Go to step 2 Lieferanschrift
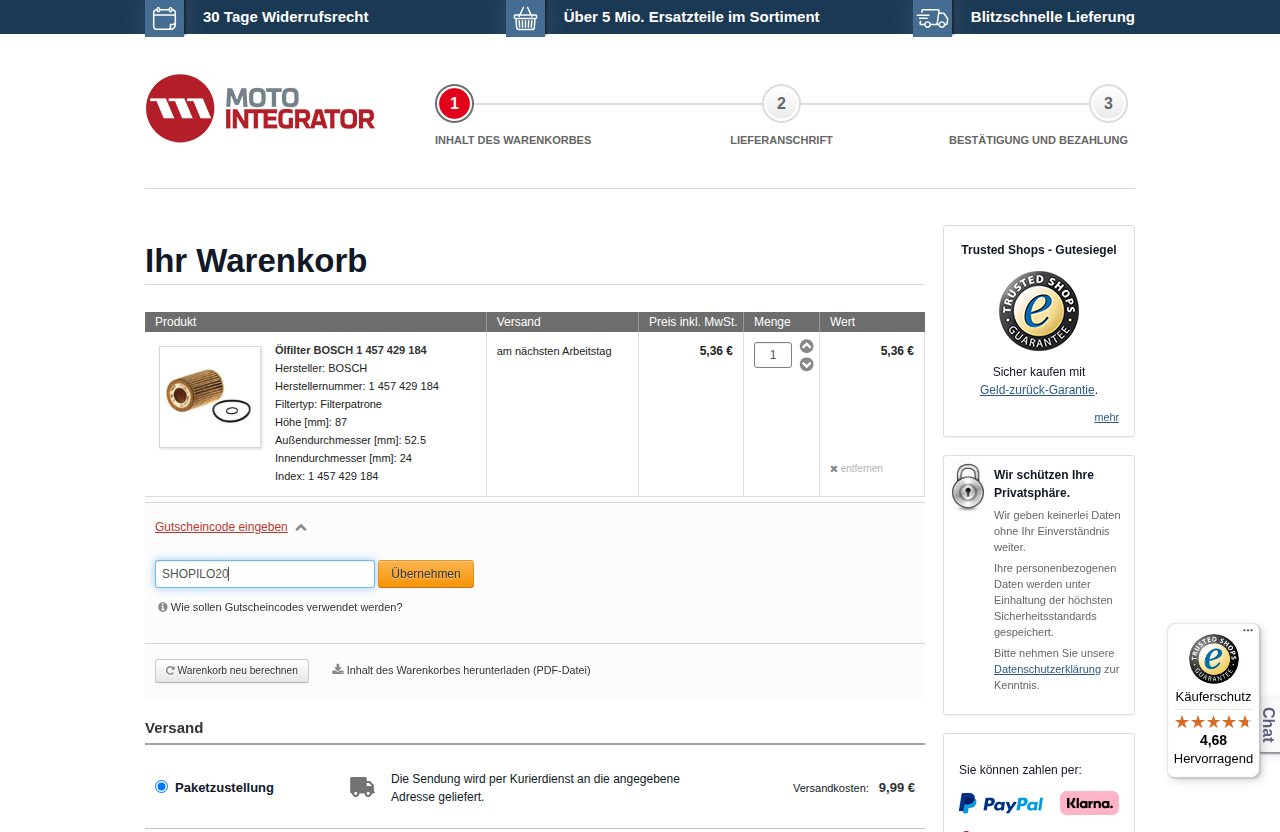The width and height of the screenshot is (1280, 832). 781,103
